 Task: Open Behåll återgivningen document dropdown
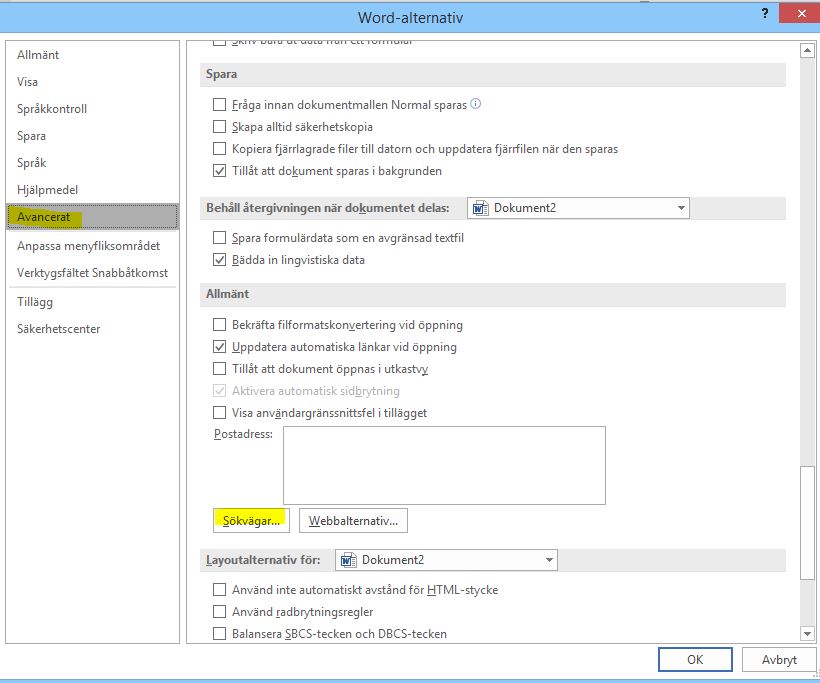tap(578, 208)
